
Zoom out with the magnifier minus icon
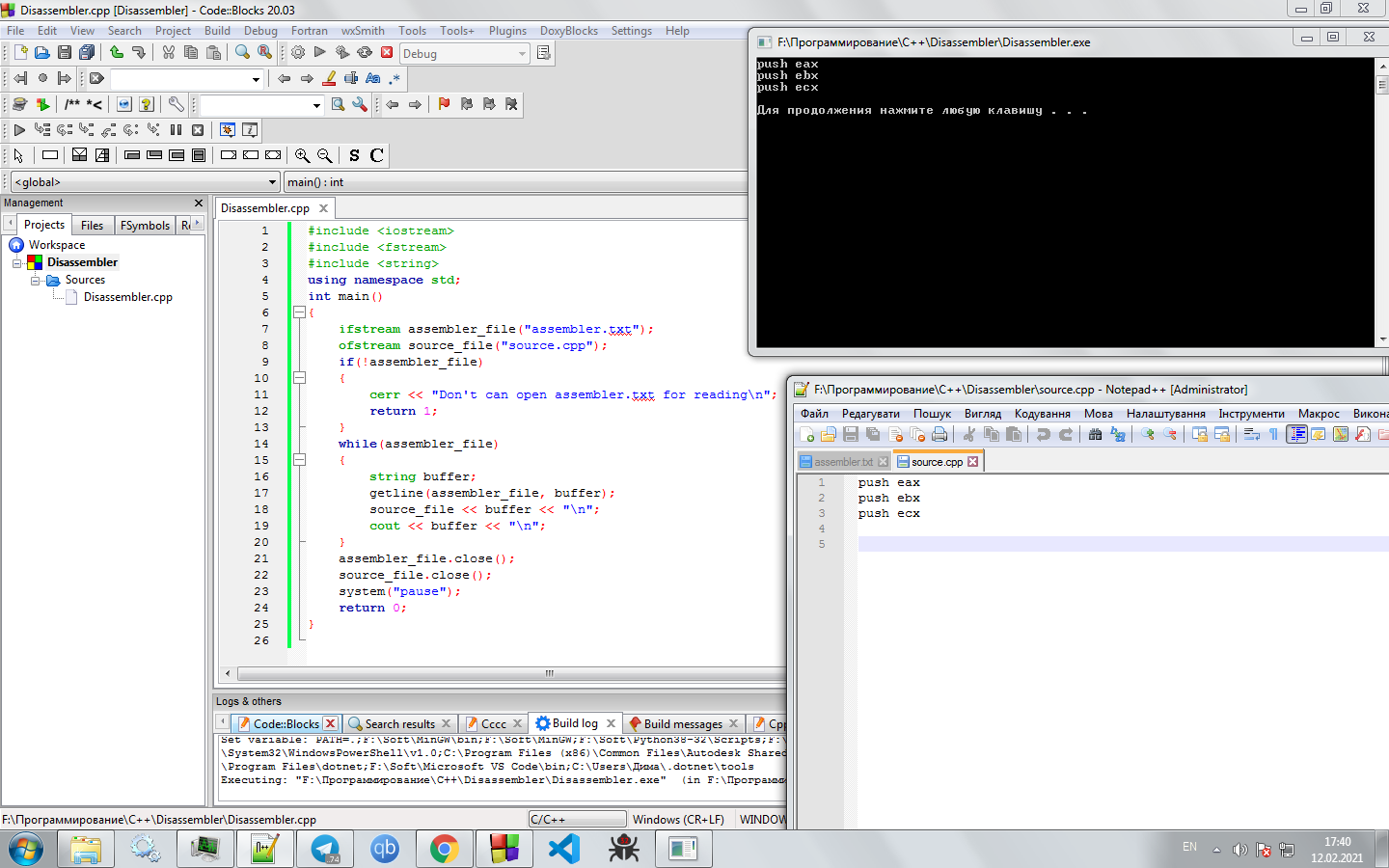coord(325,155)
